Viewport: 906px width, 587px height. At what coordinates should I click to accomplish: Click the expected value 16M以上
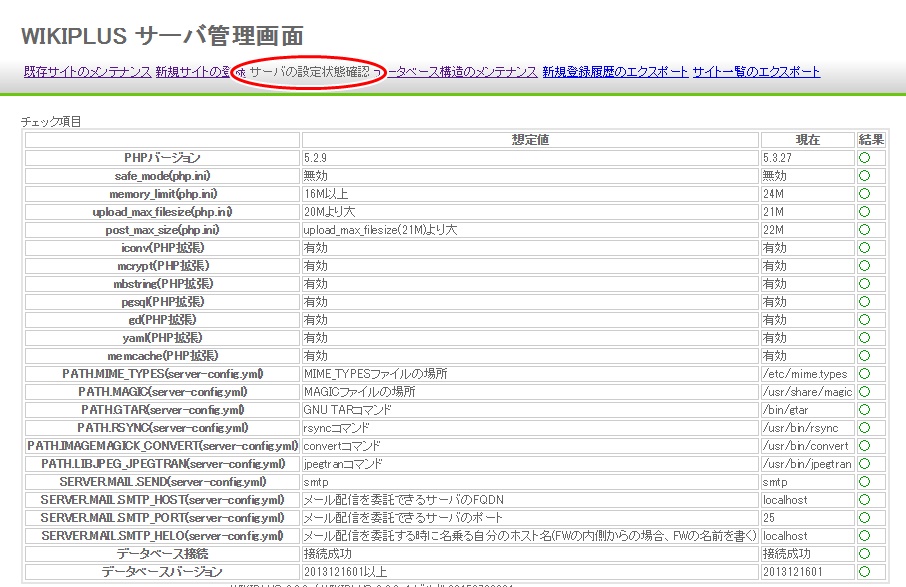pos(326,194)
